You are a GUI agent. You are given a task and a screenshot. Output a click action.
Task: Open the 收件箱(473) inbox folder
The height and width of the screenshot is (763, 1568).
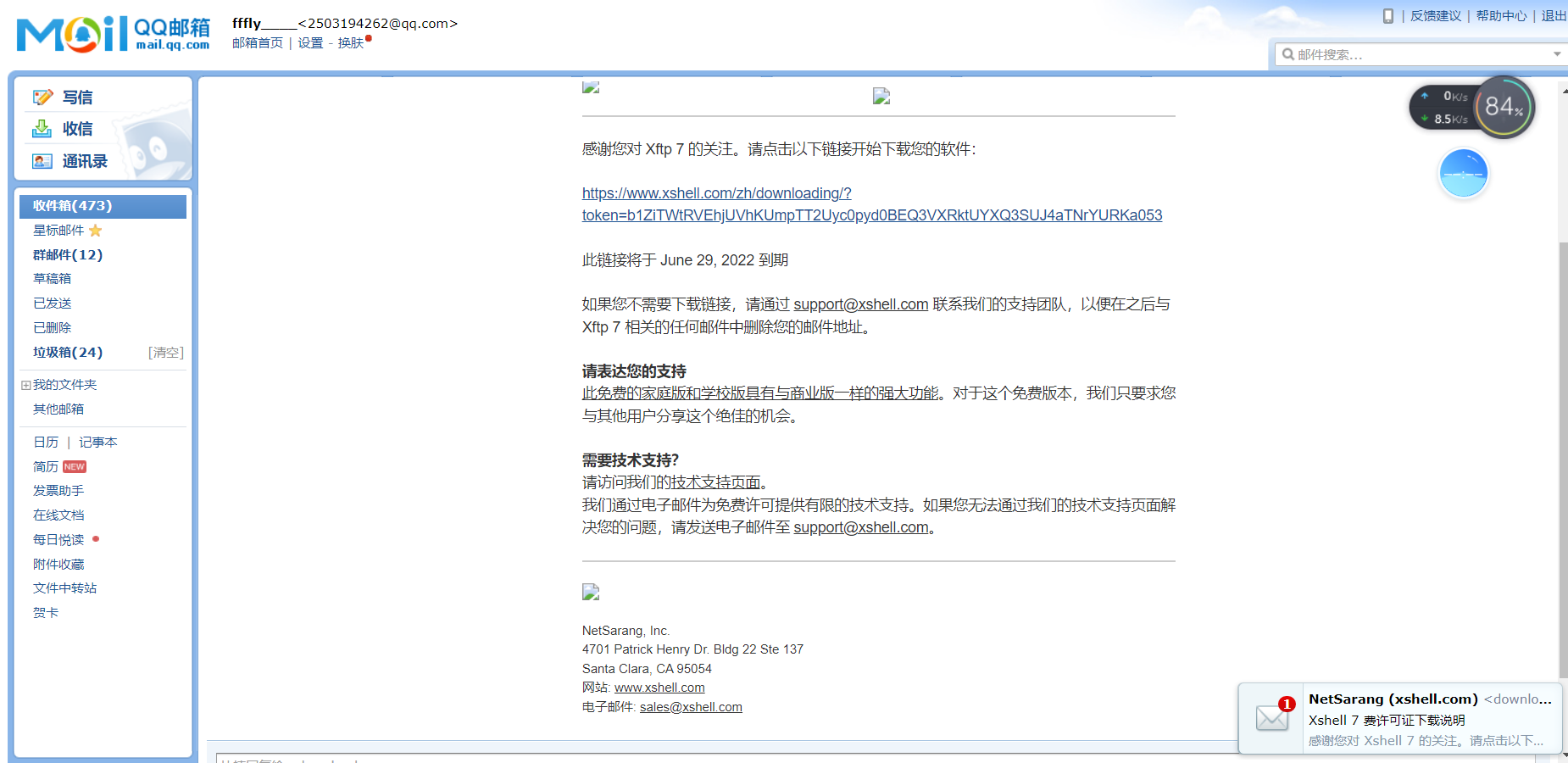pyautogui.click(x=103, y=206)
